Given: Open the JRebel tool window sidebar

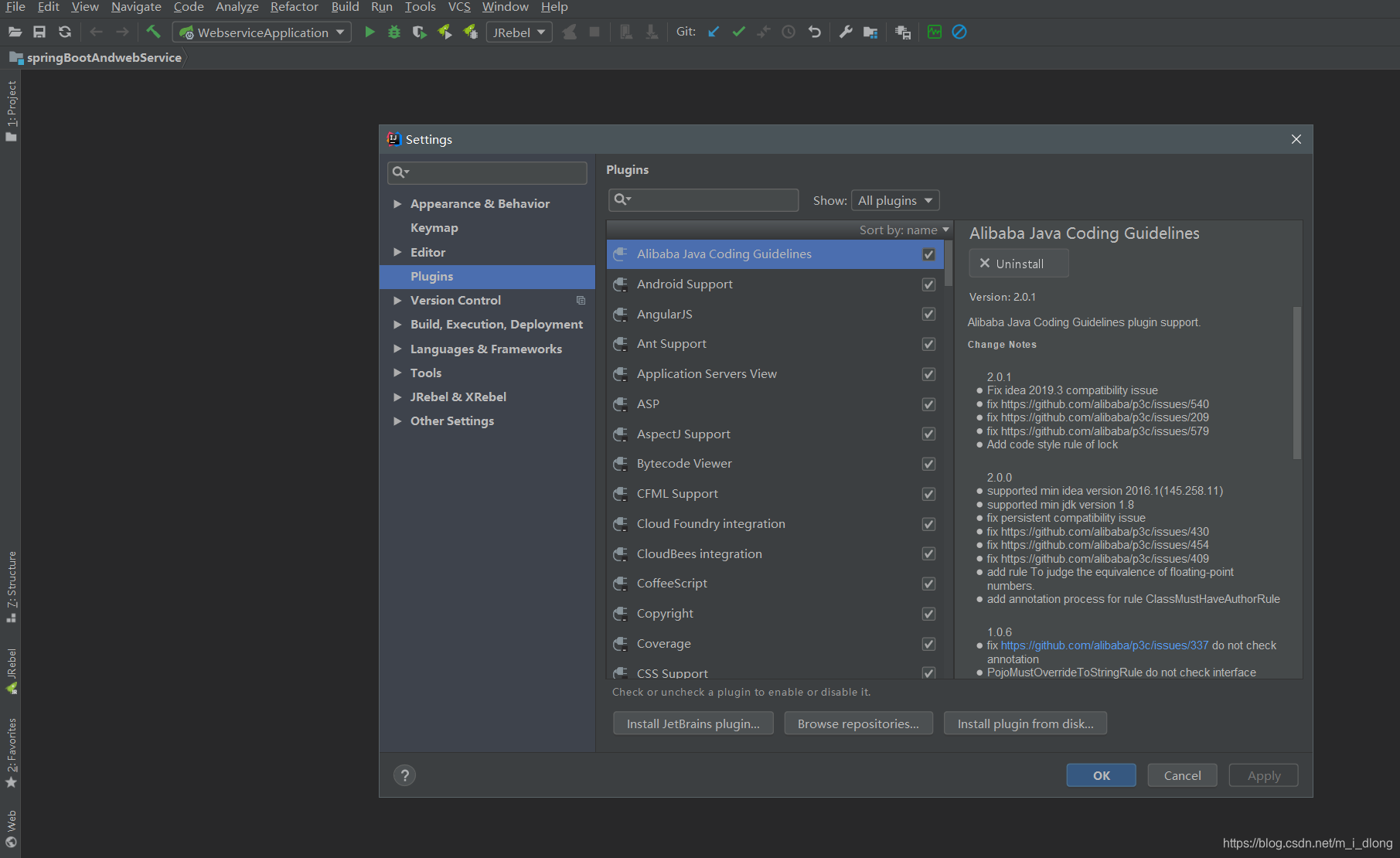Looking at the screenshot, I should click(x=11, y=671).
